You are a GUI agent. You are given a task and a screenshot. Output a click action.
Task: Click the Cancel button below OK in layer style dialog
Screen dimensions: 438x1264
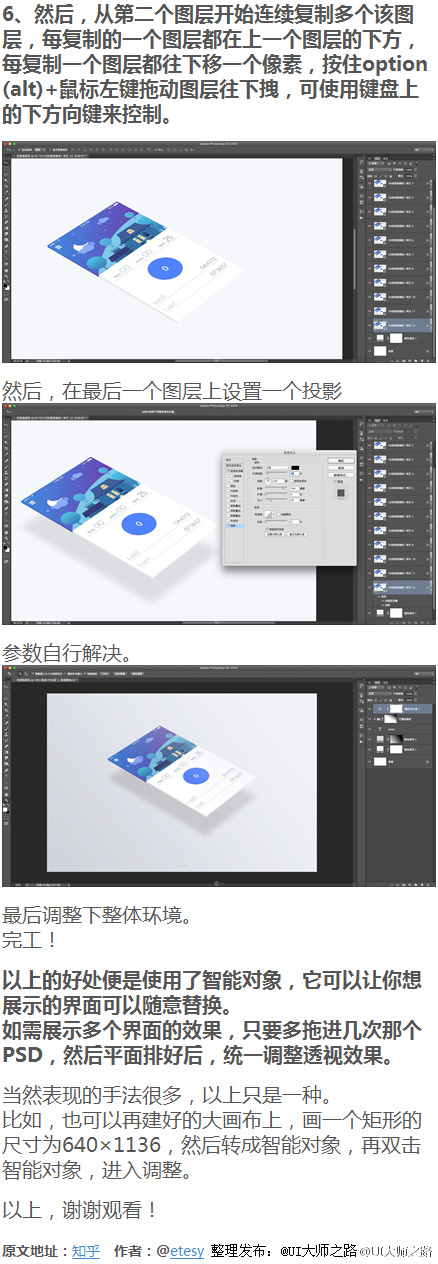click(339, 468)
